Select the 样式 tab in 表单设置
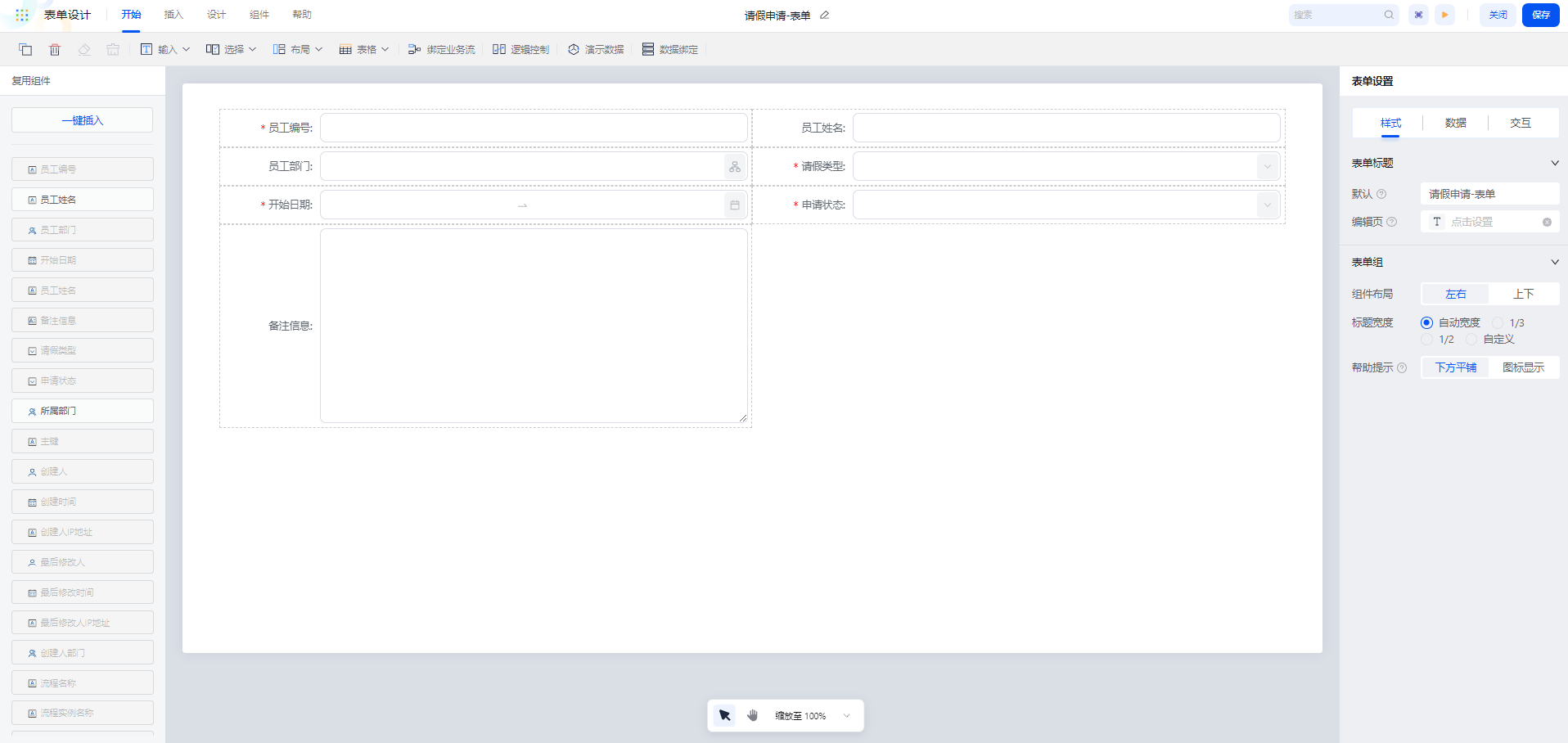Viewport: 1568px width, 743px height. [1390, 123]
